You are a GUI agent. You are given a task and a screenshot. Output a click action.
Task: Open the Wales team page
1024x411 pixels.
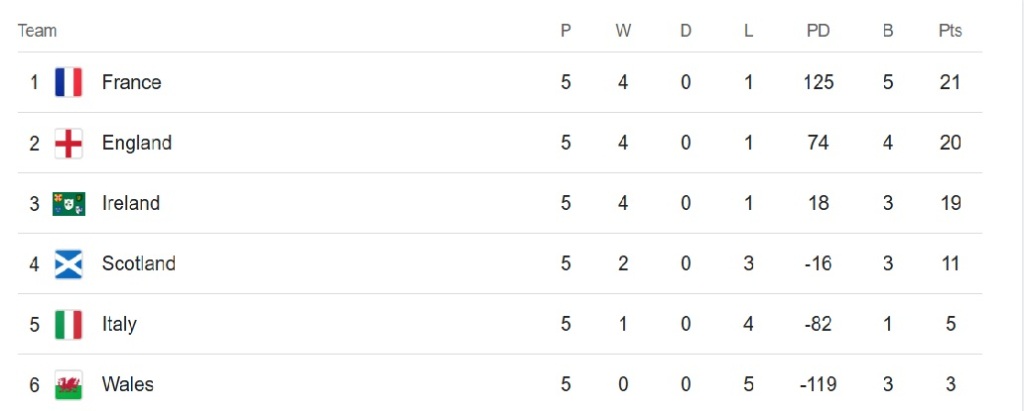click(127, 384)
